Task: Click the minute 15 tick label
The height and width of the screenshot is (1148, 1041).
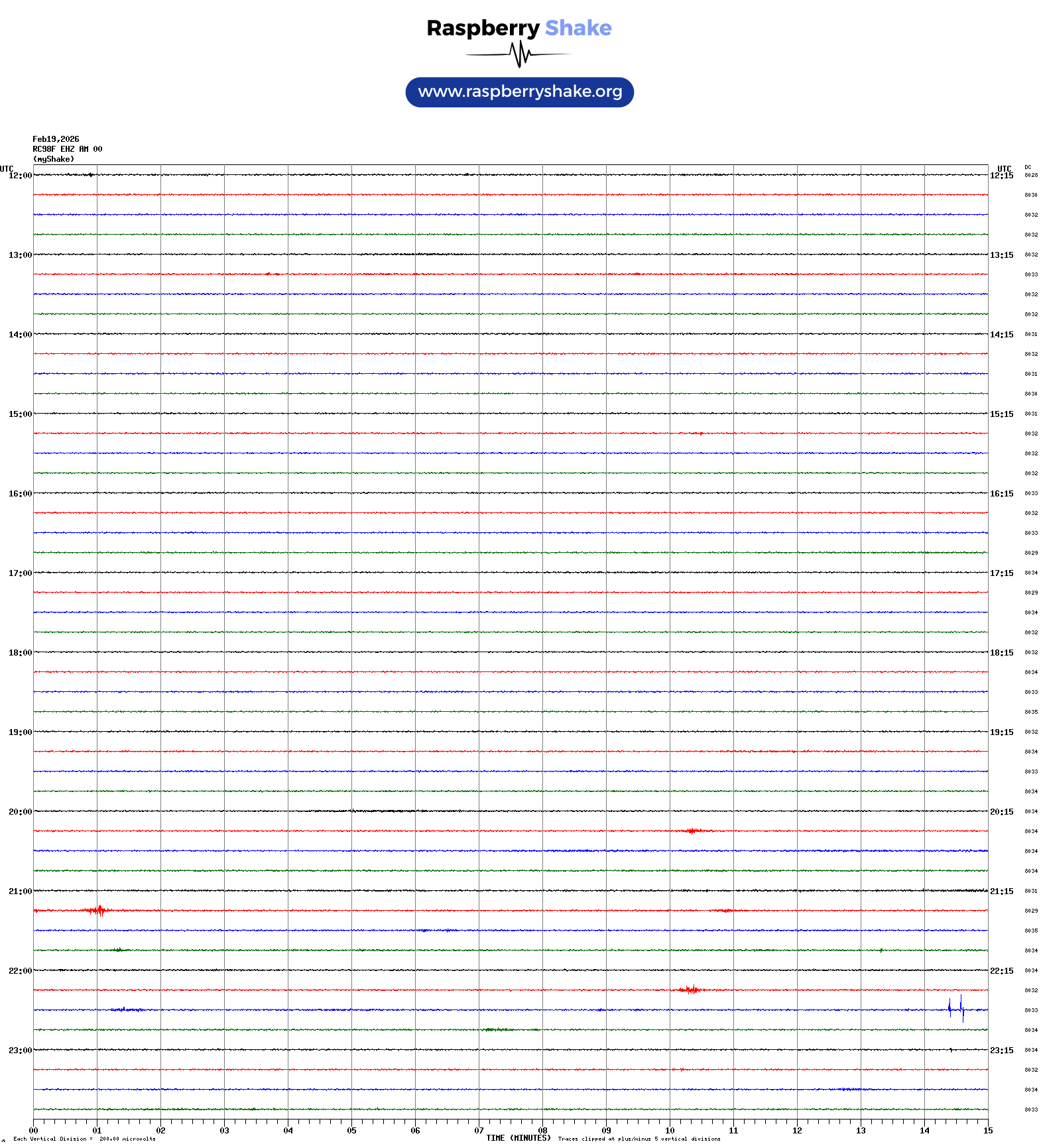Action: click(x=987, y=1131)
